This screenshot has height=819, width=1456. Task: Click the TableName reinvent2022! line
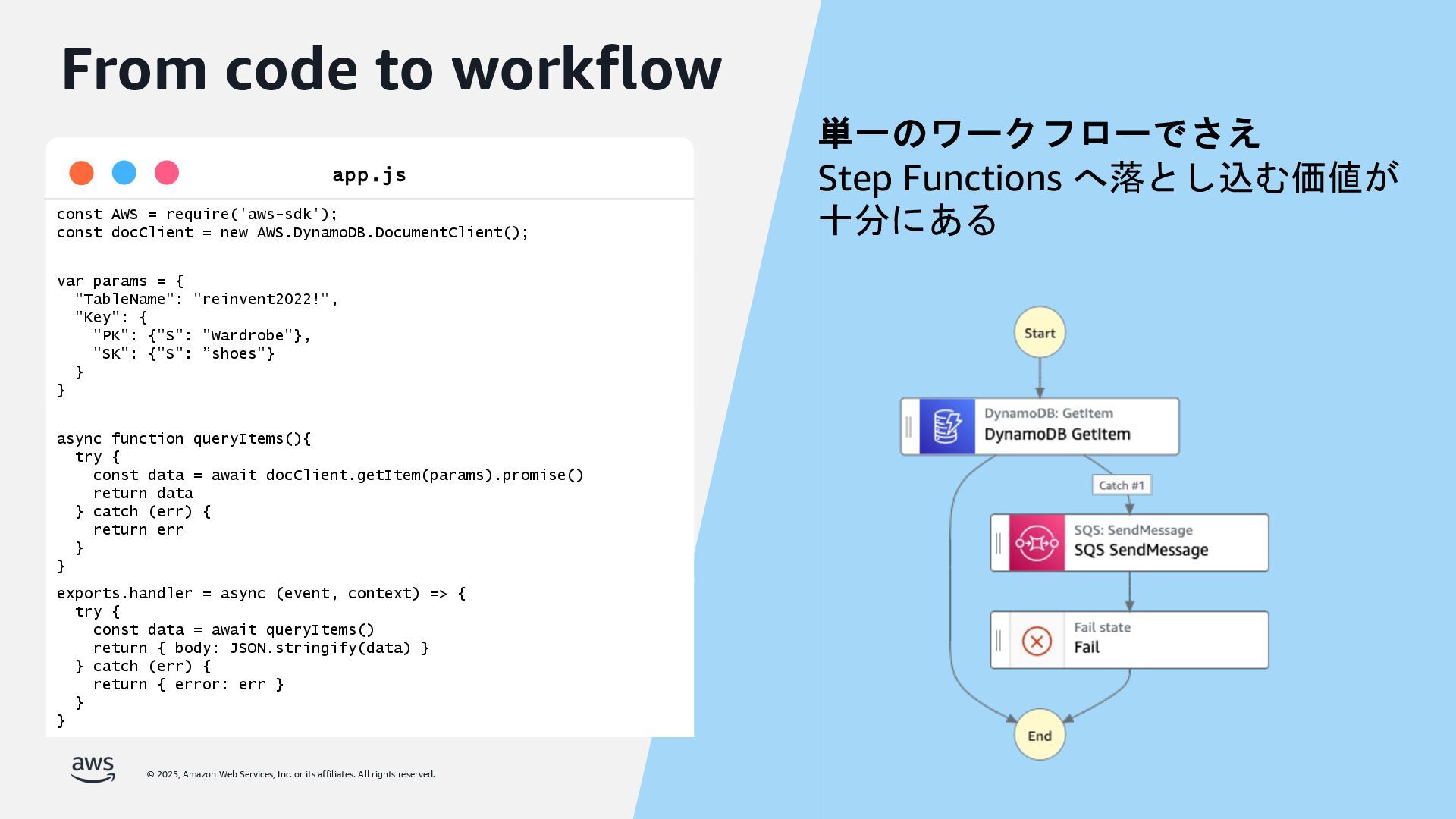[206, 300]
